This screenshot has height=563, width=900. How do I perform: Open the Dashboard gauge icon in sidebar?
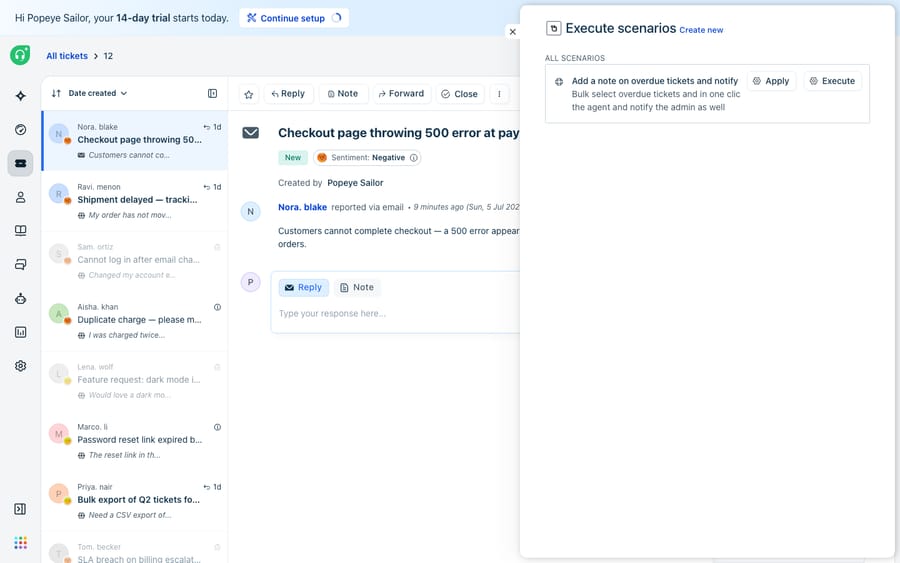[21, 130]
